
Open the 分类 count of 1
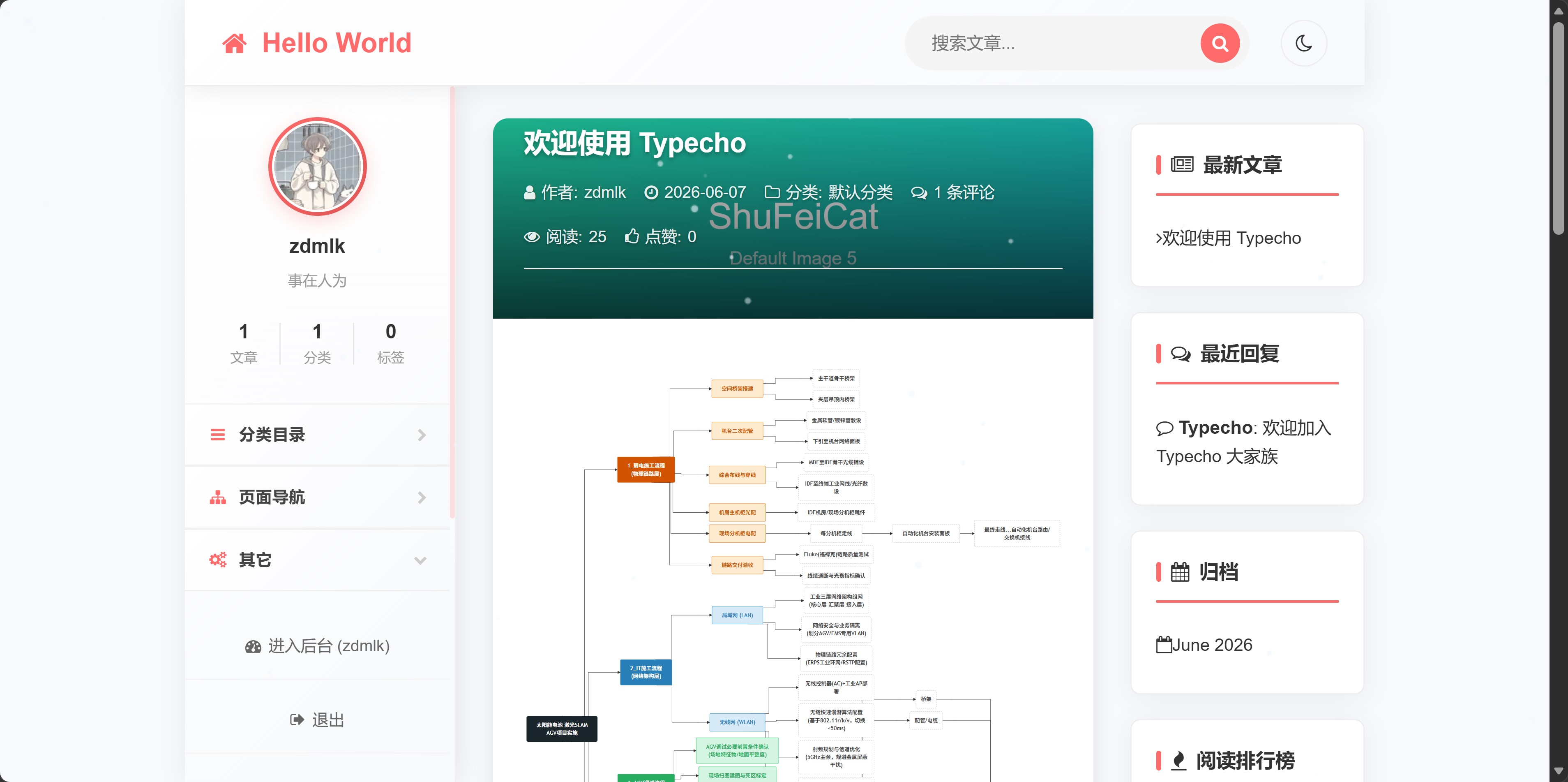(x=317, y=343)
